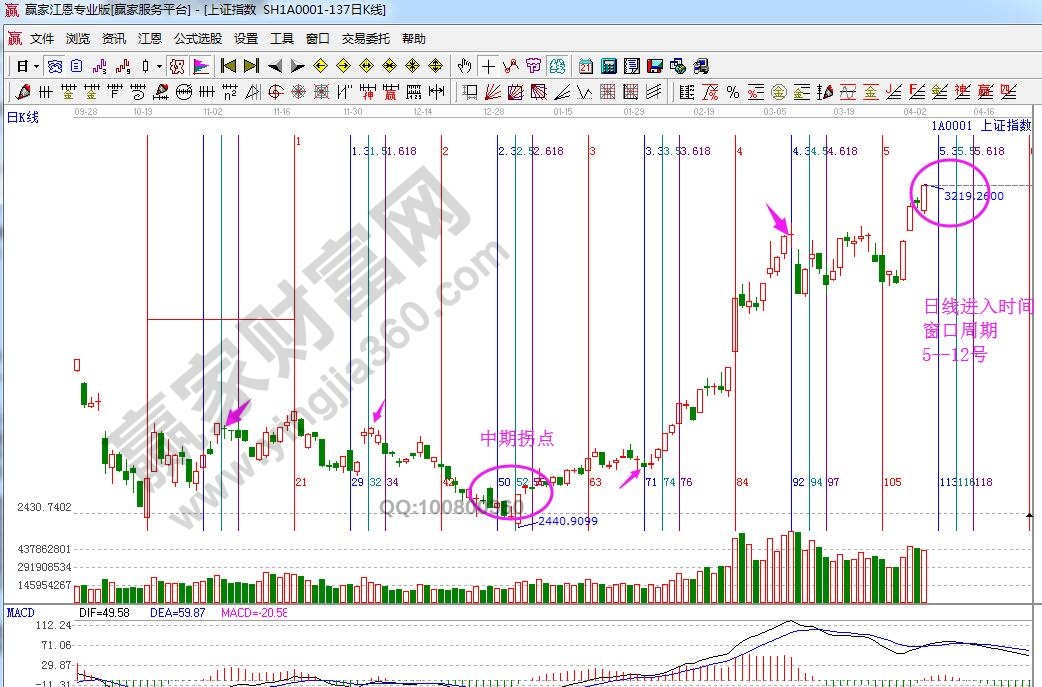Open the 公式选股 menu
Screen dimensions: 1042x687
pyautogui.click(x=198, y=39)
